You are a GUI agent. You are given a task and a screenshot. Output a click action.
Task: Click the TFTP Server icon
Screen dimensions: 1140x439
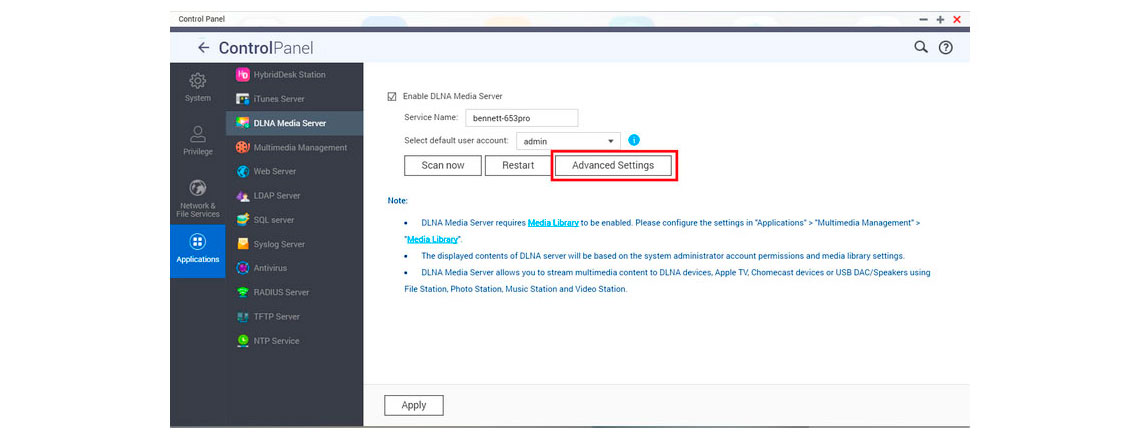(x=243, y=316)
